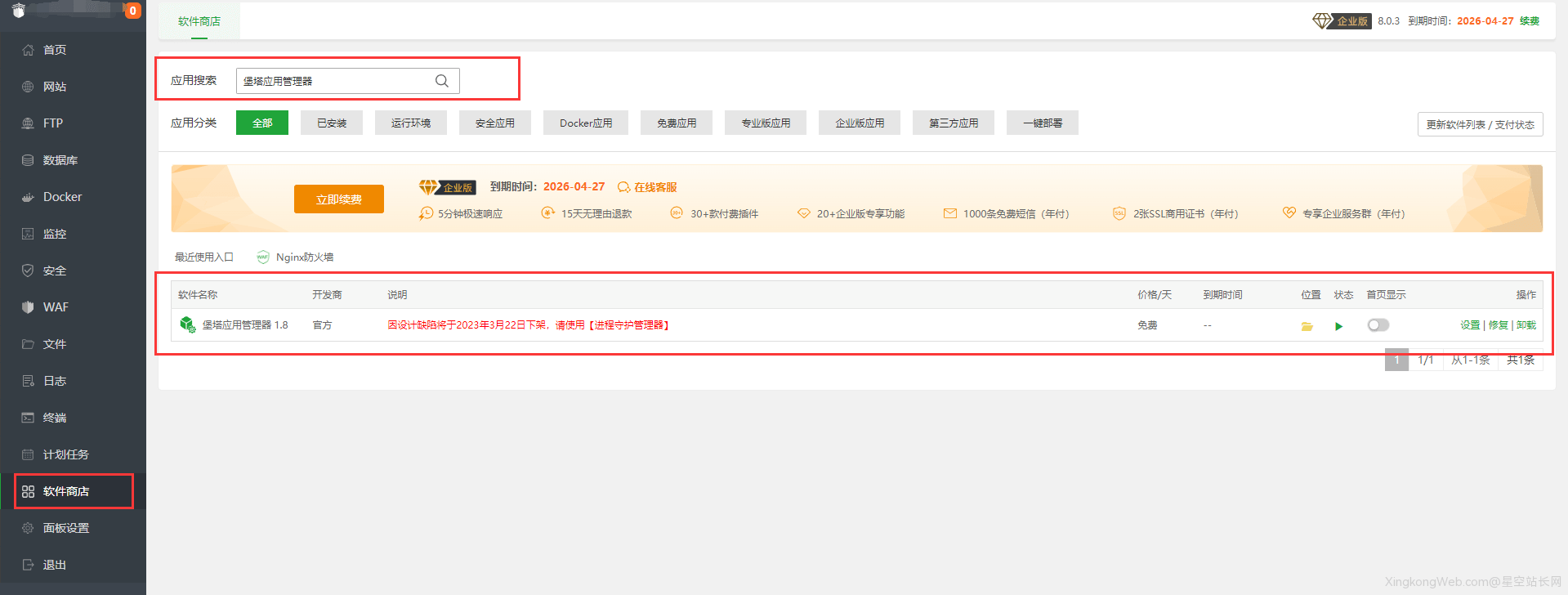This screenshot has width=1568, height=595.
Task: Click the 退出 logout icon
Action: pyautogui.click(x=28, y=565)
